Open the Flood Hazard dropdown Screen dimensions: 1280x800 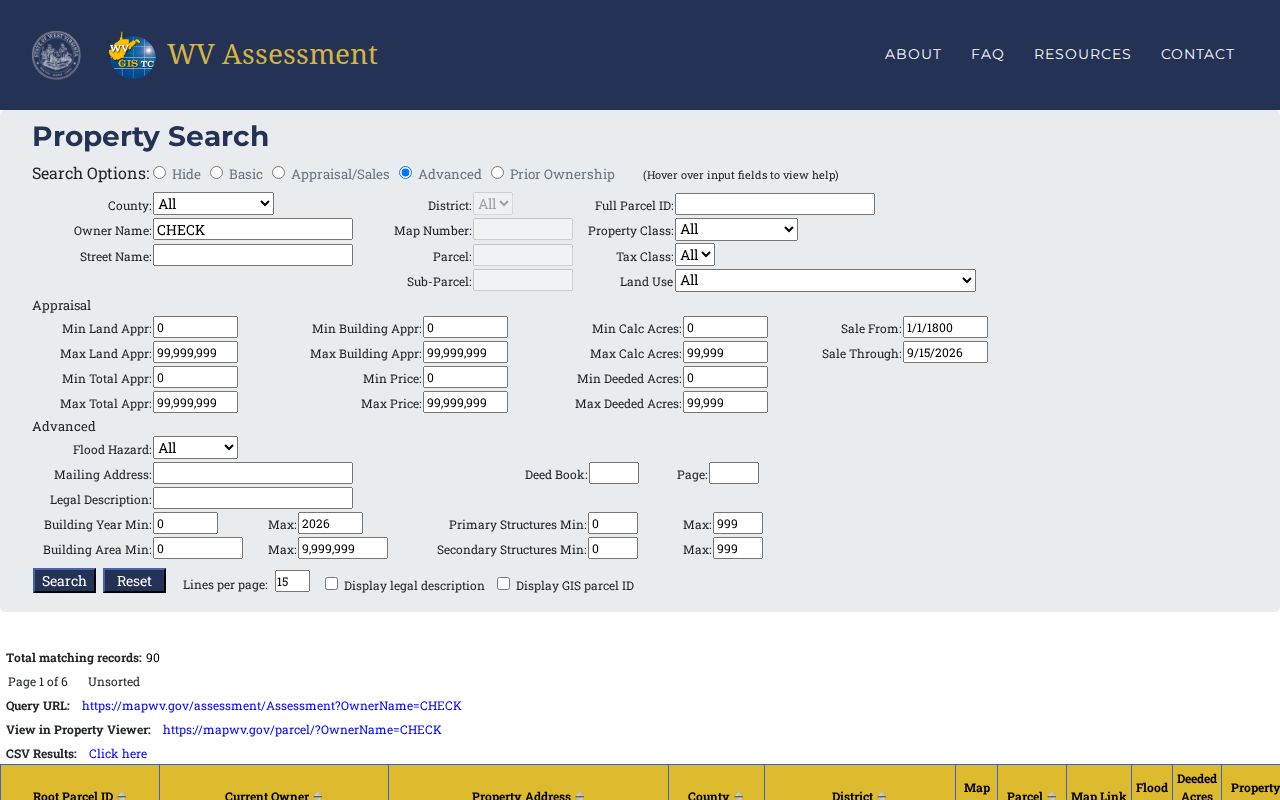click(195, 448)
